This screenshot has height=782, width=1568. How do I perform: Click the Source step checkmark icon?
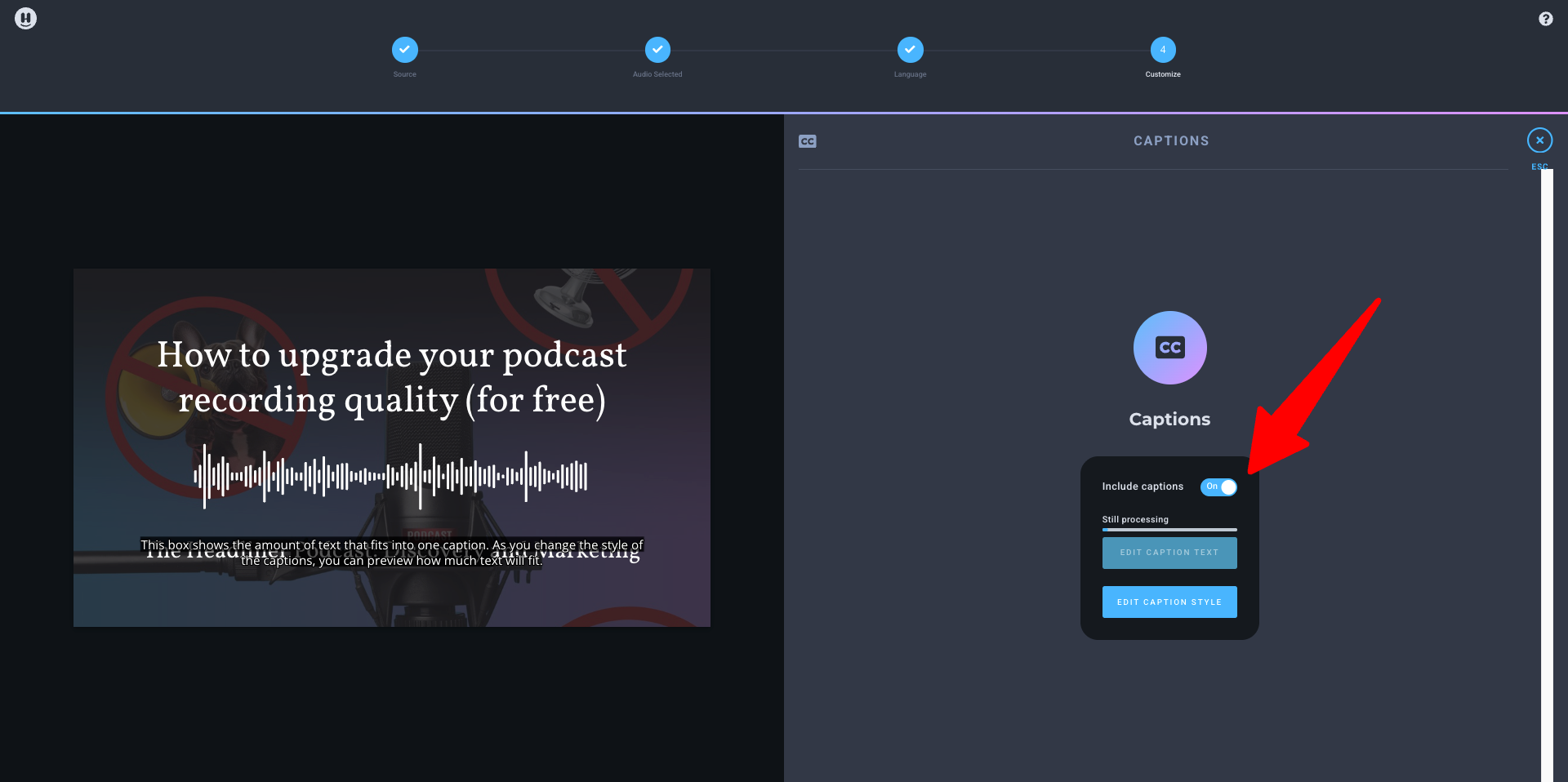pos(404,50)
